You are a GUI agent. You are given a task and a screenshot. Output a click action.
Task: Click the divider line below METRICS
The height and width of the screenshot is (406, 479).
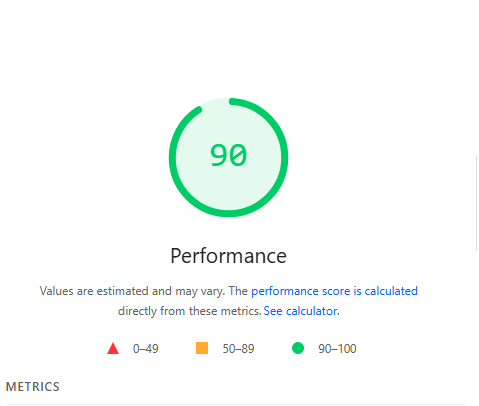click(235, 405)
